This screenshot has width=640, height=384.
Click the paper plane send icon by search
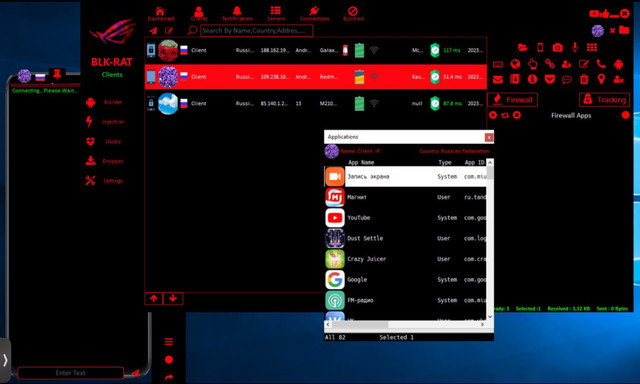click(153, 31)
